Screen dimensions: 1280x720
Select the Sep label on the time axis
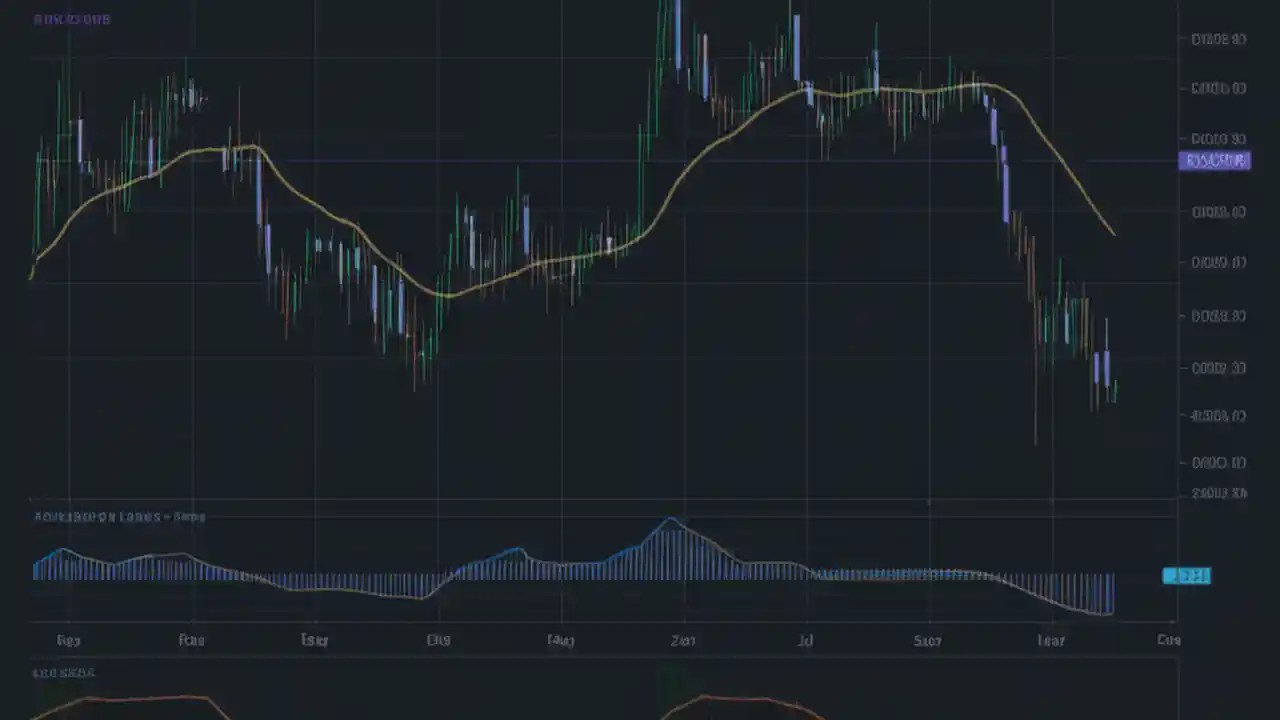click(x=927, y=640)
